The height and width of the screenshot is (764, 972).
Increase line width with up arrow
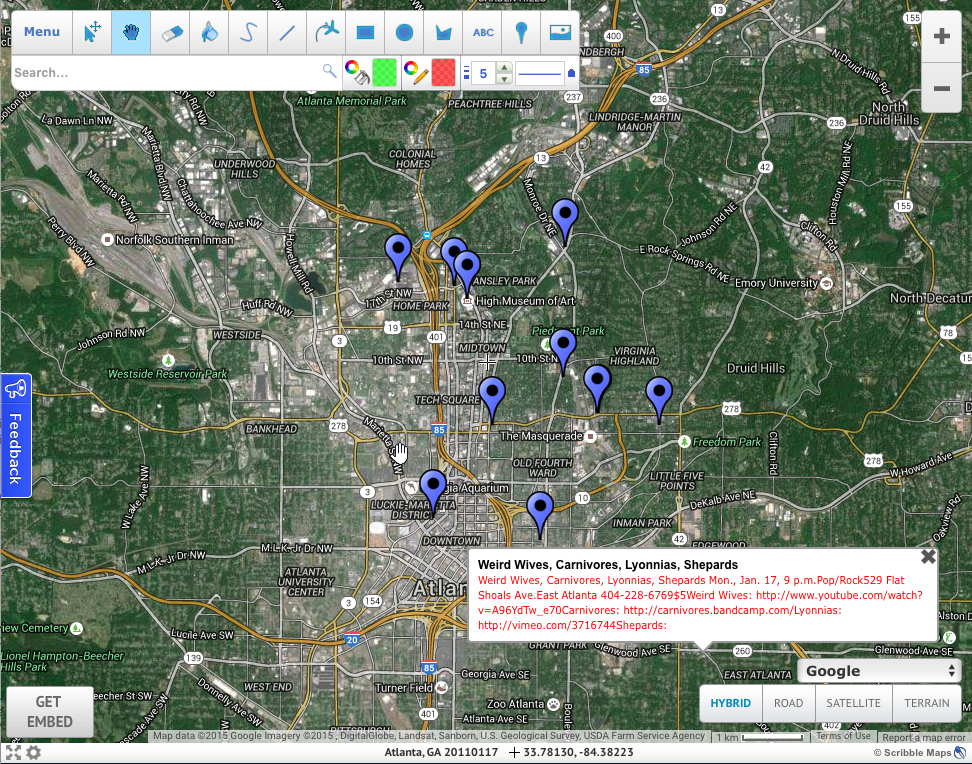pos(505,67)
